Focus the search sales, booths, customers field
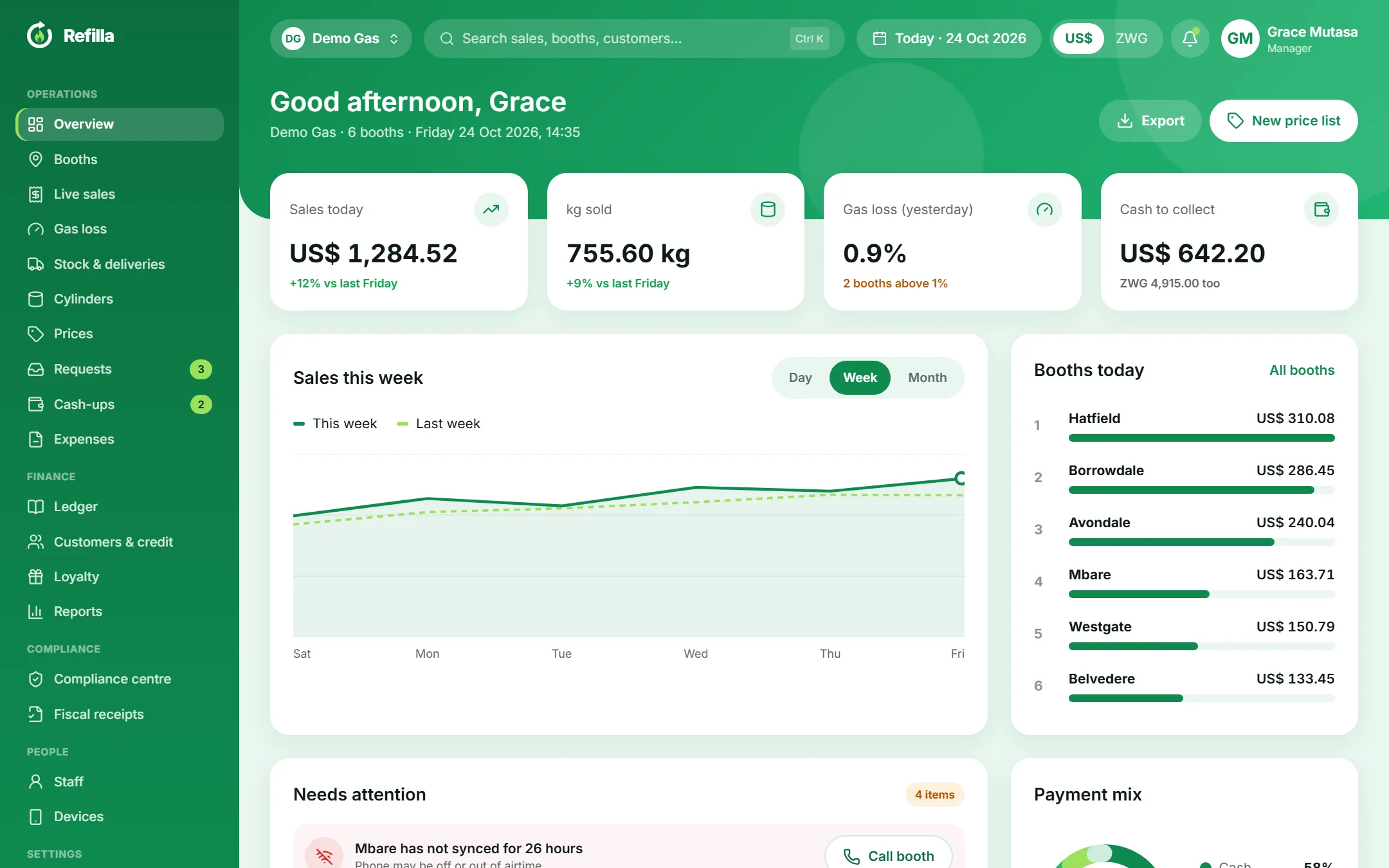The width and height of the screenshot is (1389, 868). pos(633,39)
